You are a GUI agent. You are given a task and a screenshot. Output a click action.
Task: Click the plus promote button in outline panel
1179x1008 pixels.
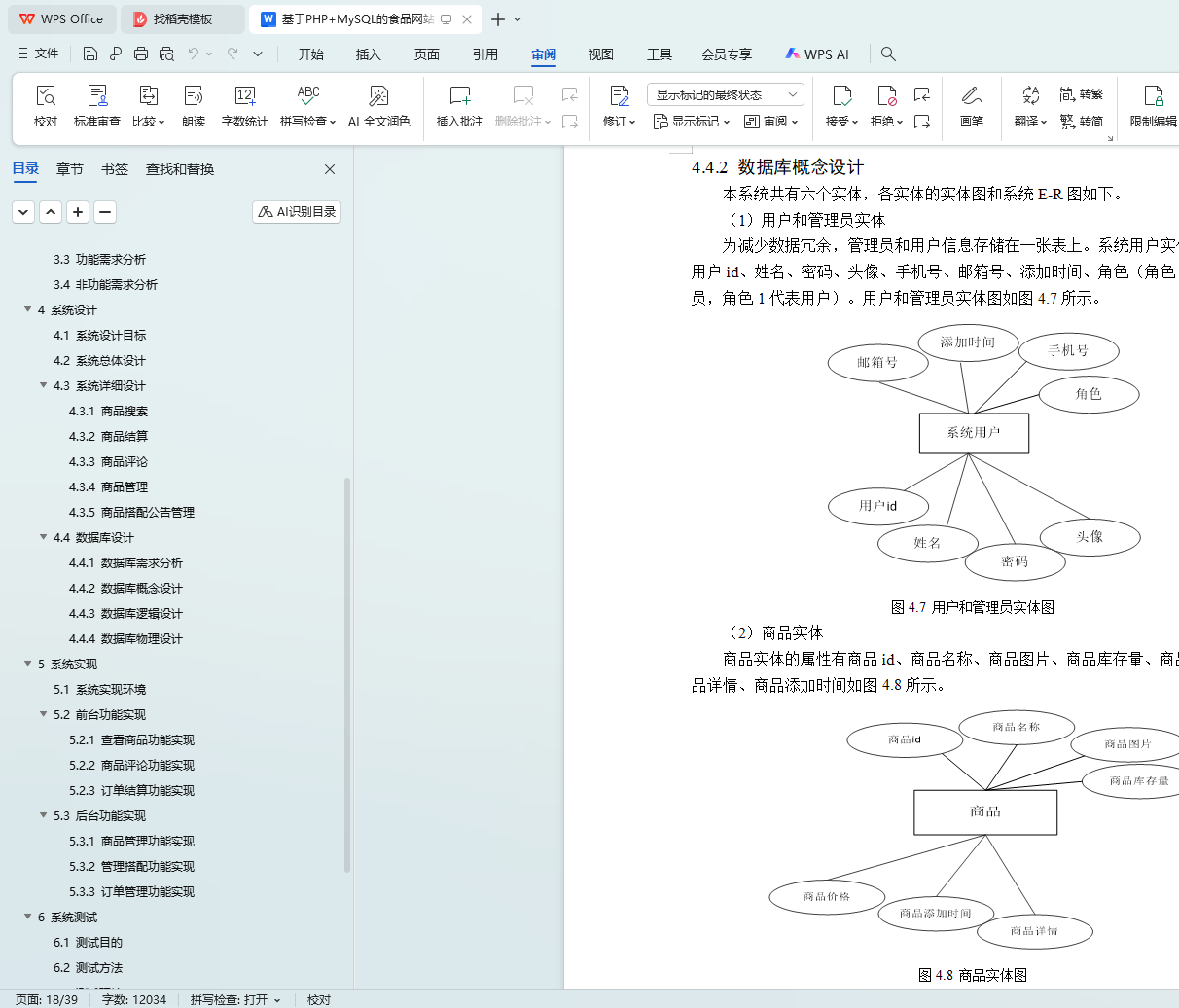[78, 211]
